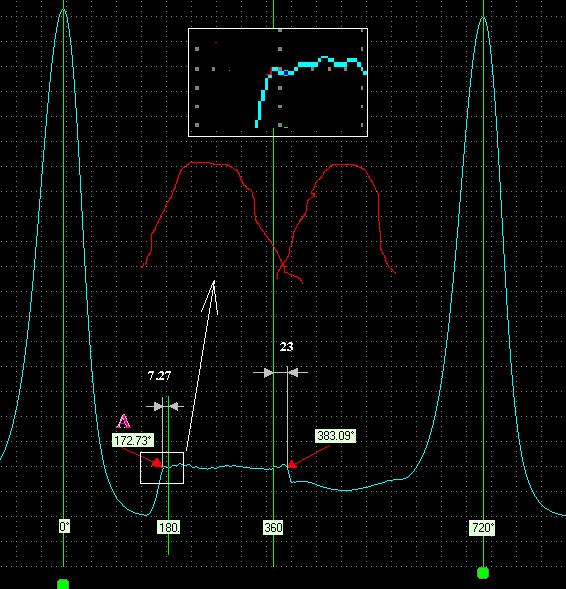Click the pink letter A annotation
The image size is (566, 589).
[x=124, y=421]
